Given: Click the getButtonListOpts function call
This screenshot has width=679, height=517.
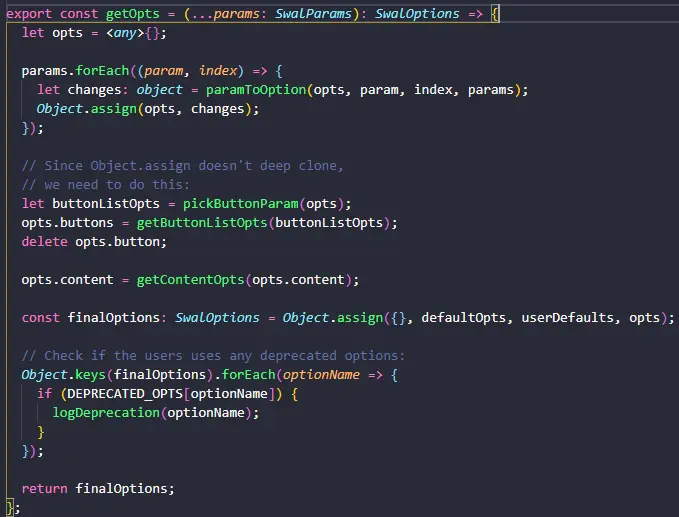Looking at the screenshot, I should 202,223.
